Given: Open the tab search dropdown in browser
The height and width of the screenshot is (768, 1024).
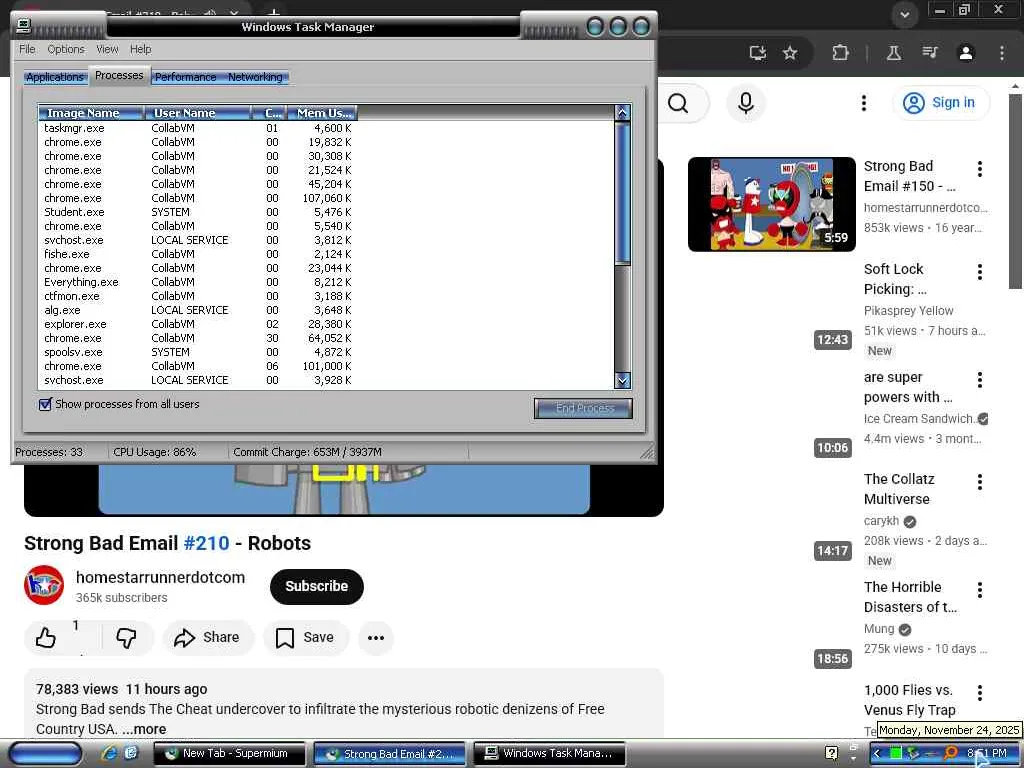Looking at the screenshot, I should (x=904, y=14).
